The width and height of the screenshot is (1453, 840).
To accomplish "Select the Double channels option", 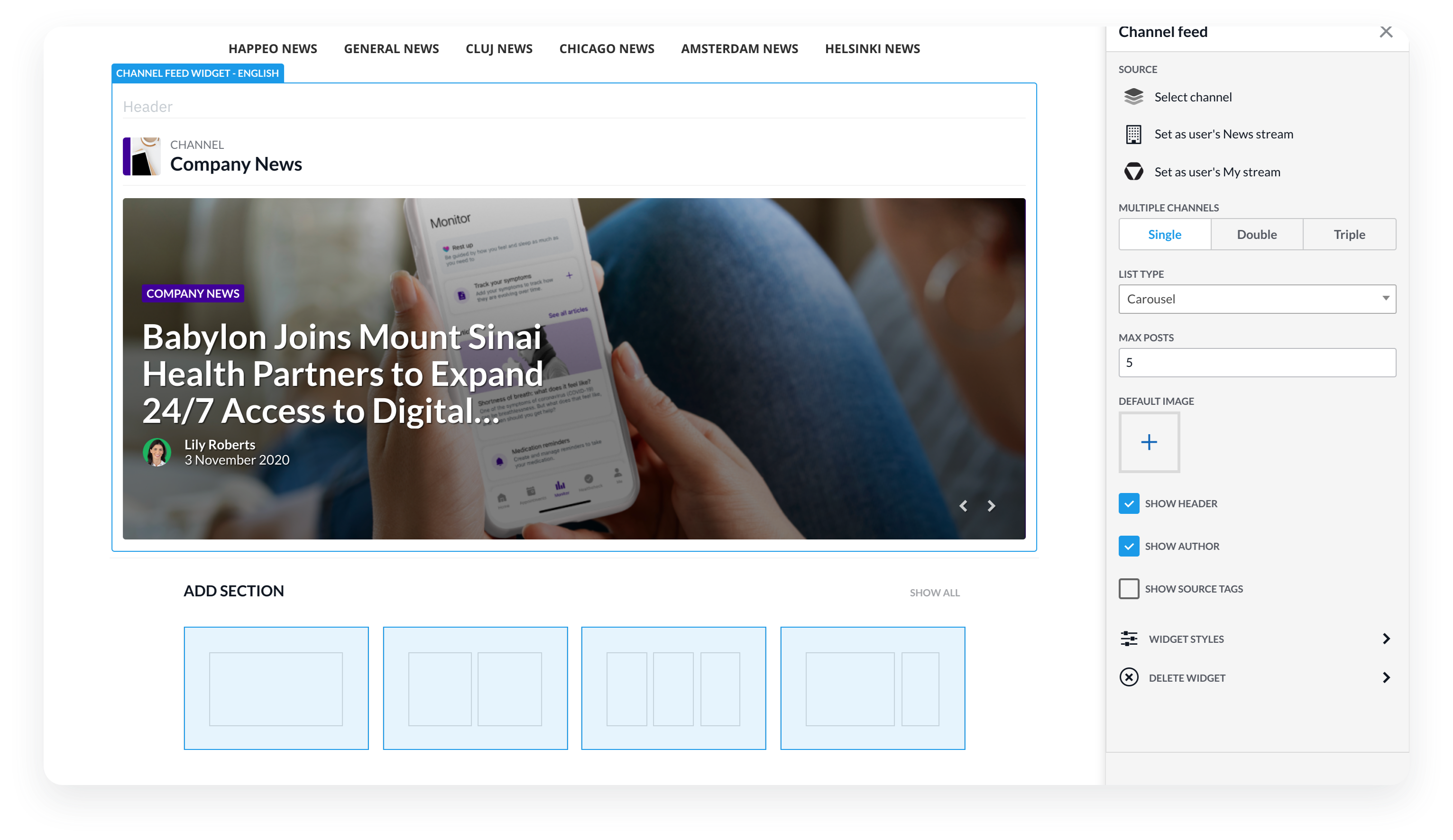I will click(x=1256, y=234).
